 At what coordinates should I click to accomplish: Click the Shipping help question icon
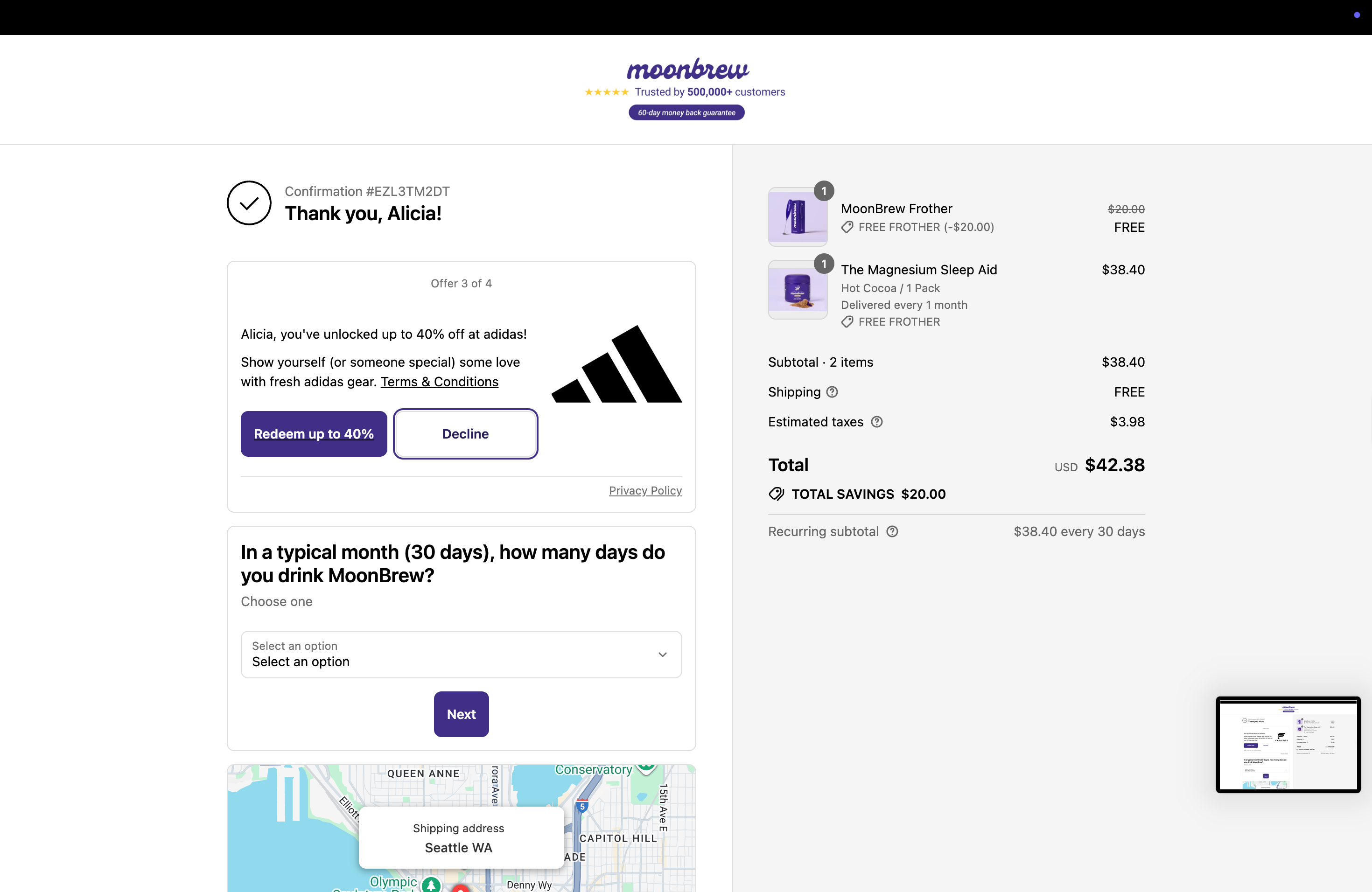(x=832, y=392)
